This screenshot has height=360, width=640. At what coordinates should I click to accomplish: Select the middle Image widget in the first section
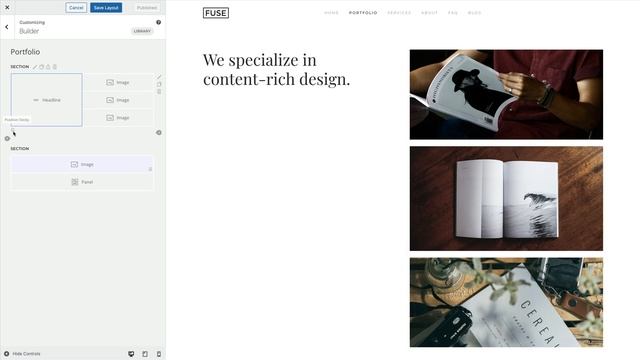pos(118,100)
